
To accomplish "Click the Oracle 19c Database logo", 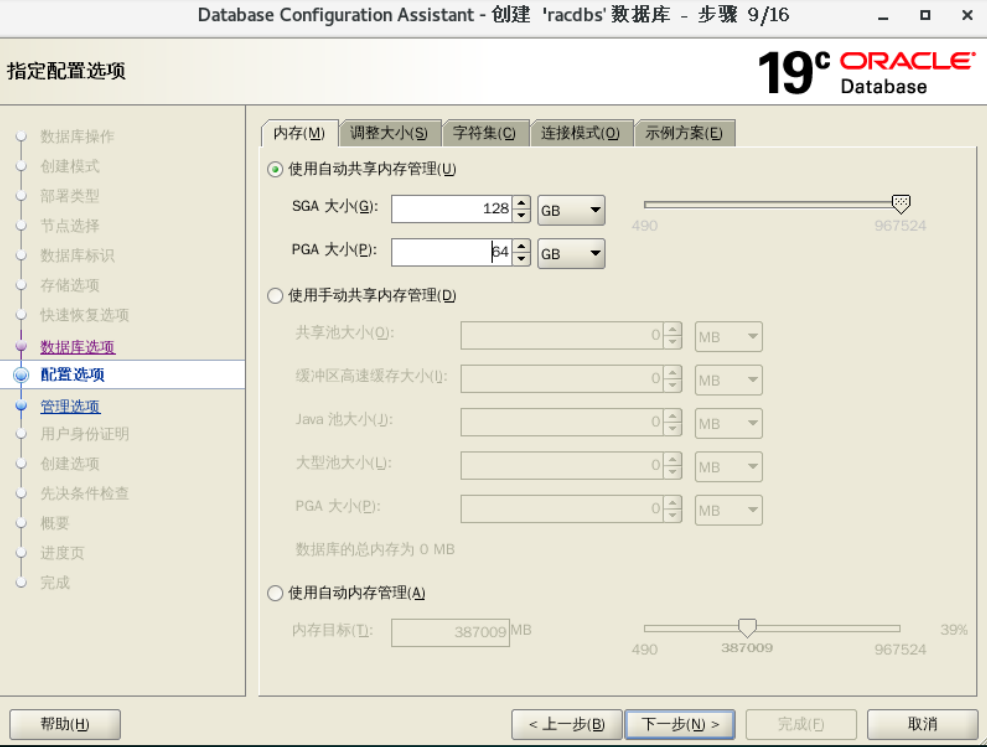I will 867,72.
